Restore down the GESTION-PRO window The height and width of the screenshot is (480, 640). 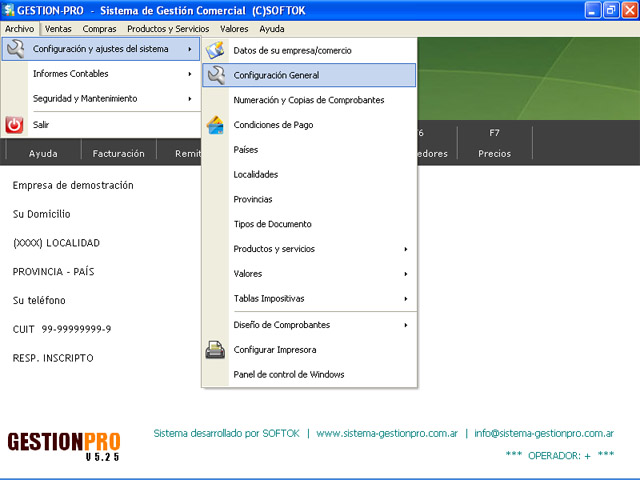pyautogui.click(x=611, y=11)
